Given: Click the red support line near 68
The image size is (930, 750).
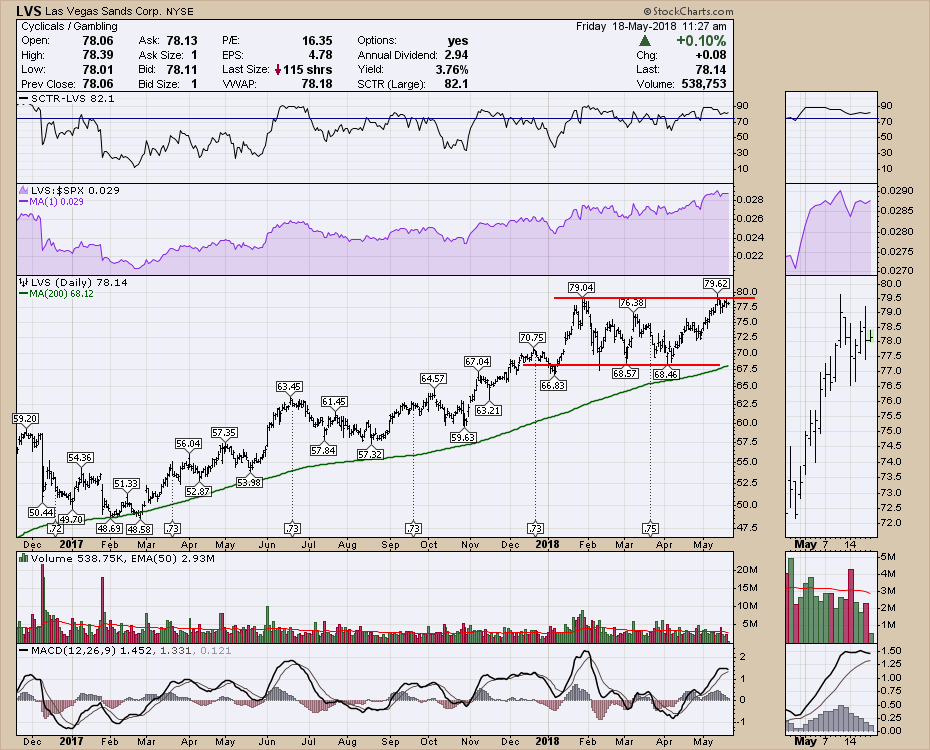Looking at the screenshot, I should [622, 365].
